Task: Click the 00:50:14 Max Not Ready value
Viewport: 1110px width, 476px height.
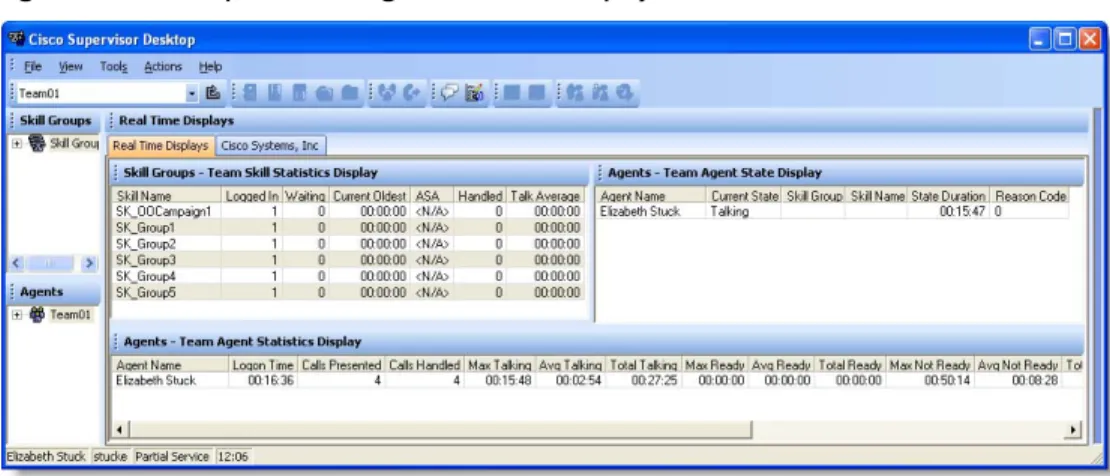Action: (x=948, y=381)
